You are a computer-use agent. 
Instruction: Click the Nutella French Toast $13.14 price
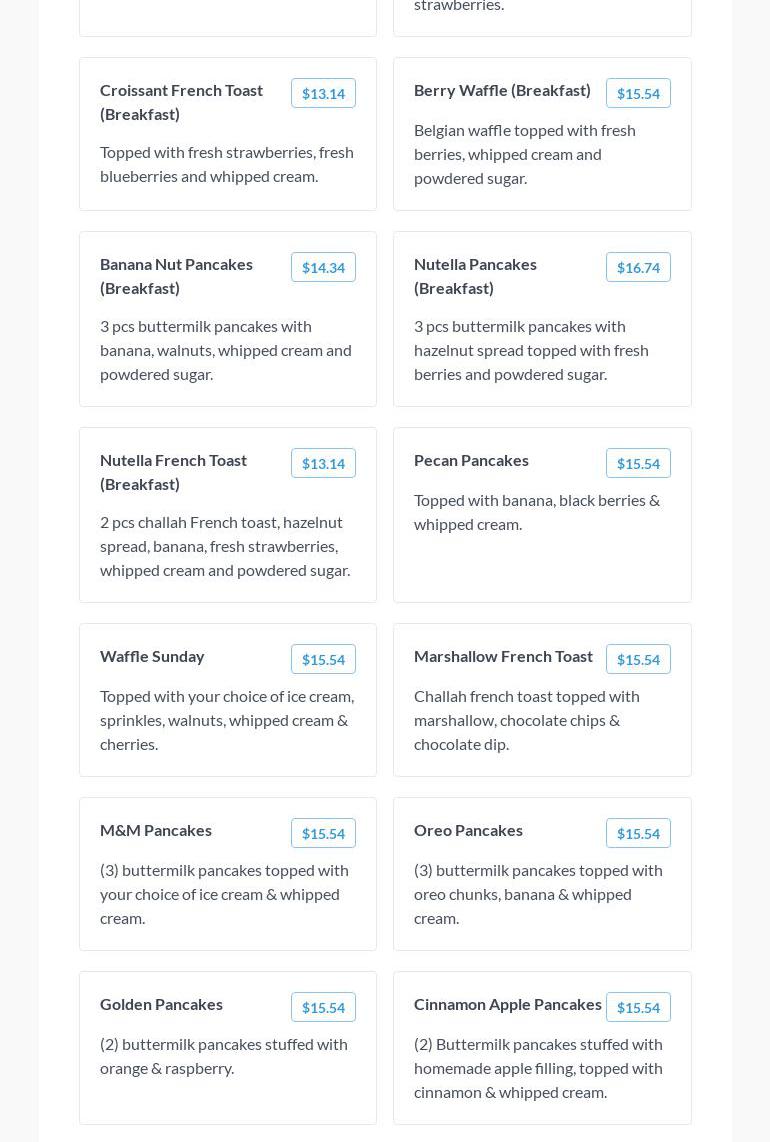click(x=323, y=463)
